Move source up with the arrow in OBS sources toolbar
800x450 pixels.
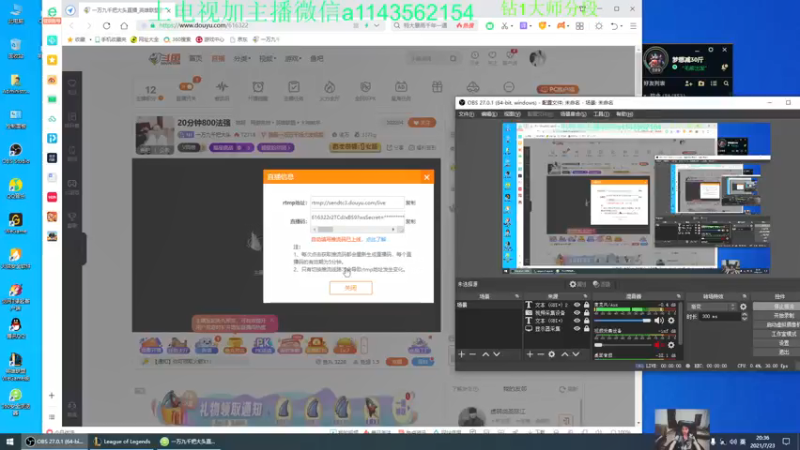click(565, 354)
